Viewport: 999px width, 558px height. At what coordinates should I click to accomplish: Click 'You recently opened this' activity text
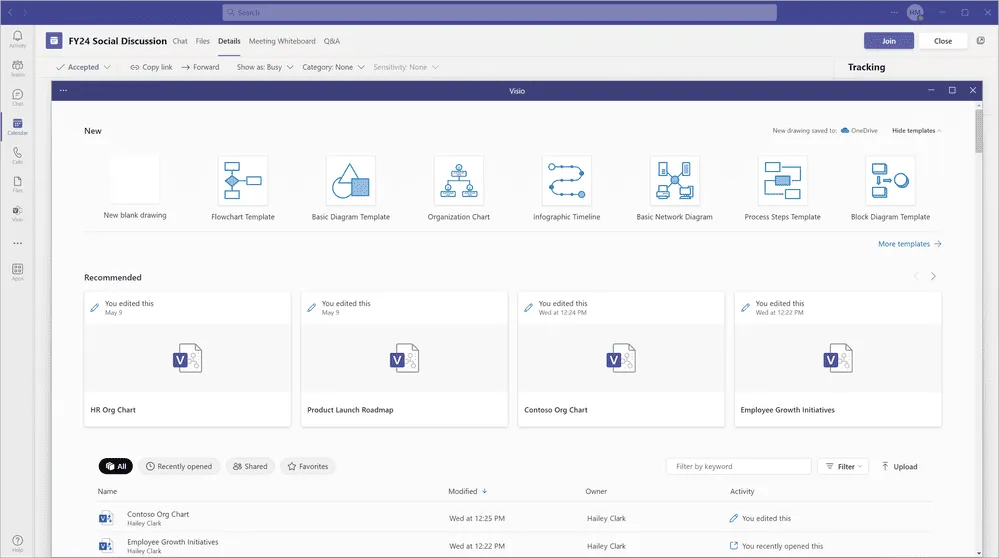coord(782,546)
